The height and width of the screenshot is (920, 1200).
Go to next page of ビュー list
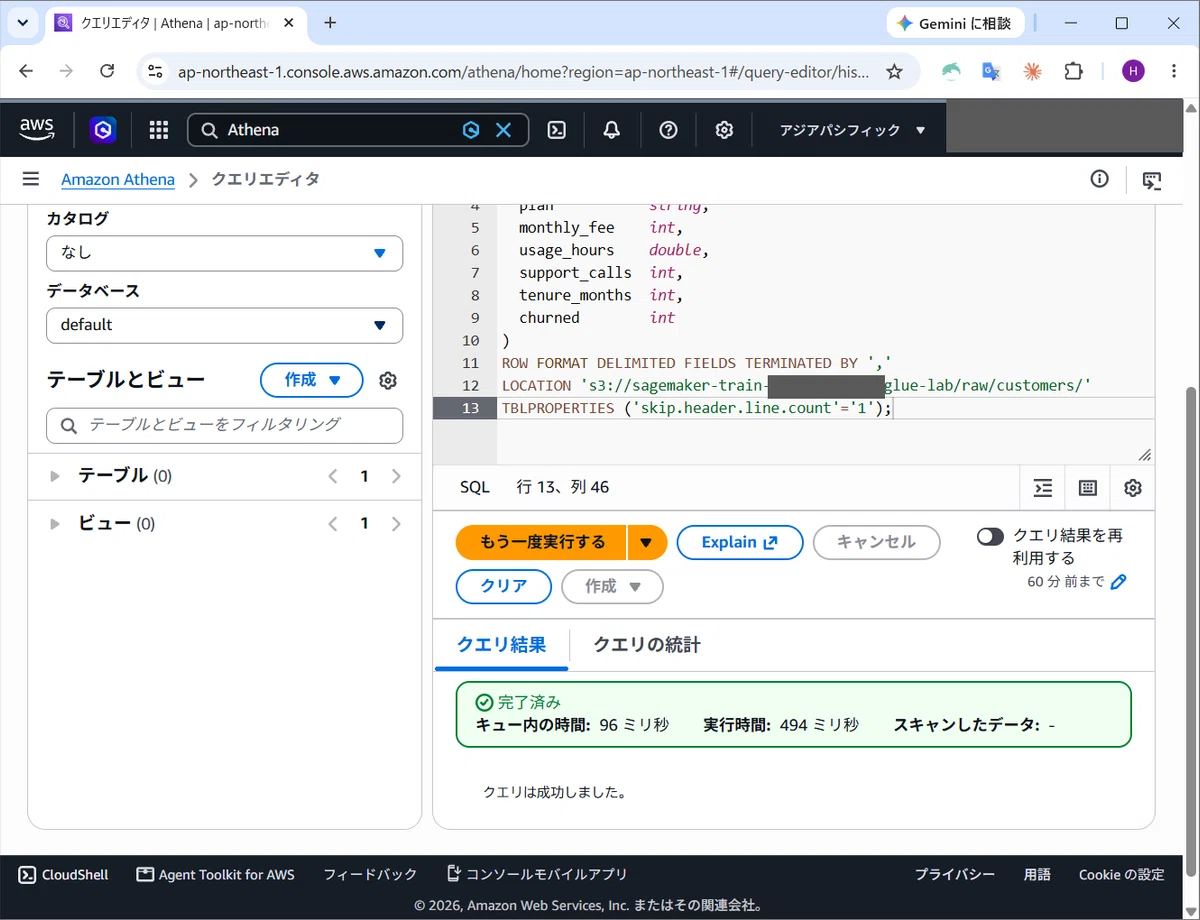(x=396, y=524)
